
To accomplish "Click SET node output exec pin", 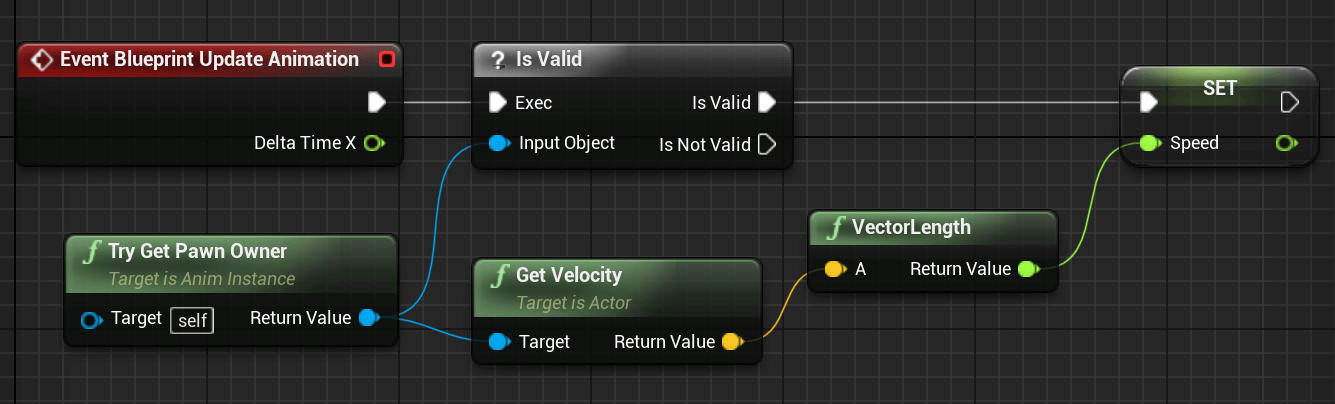I will click(x=1290, y=102).
